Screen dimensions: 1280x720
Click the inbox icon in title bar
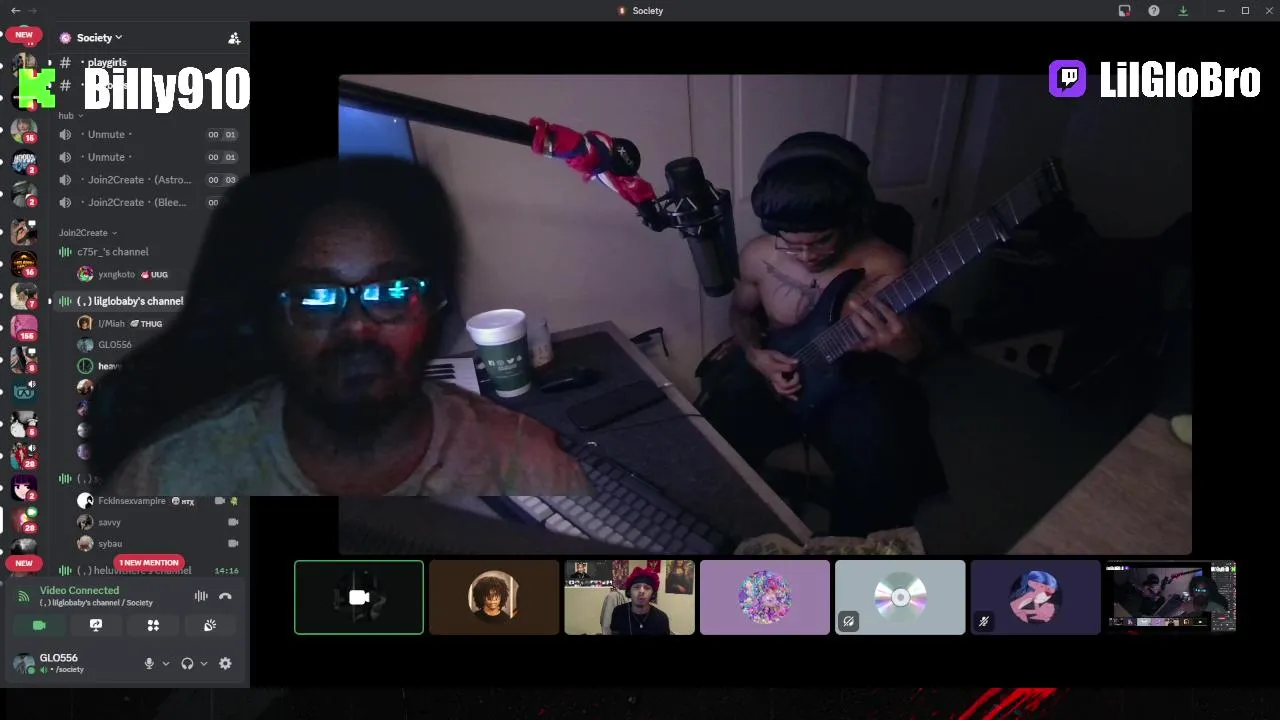(x=1124, y=11)
